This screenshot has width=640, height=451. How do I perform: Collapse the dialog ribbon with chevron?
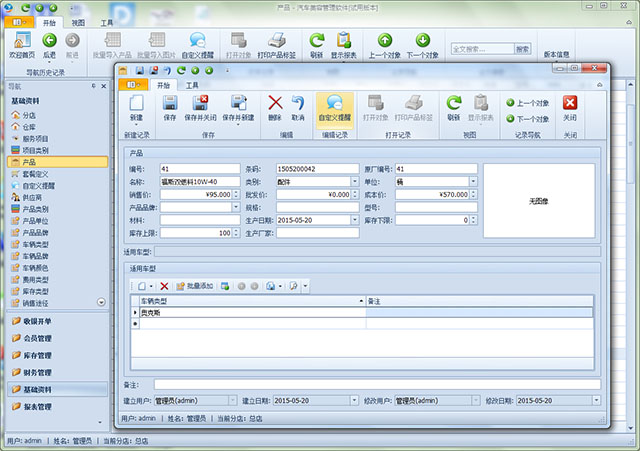[599, 85]
